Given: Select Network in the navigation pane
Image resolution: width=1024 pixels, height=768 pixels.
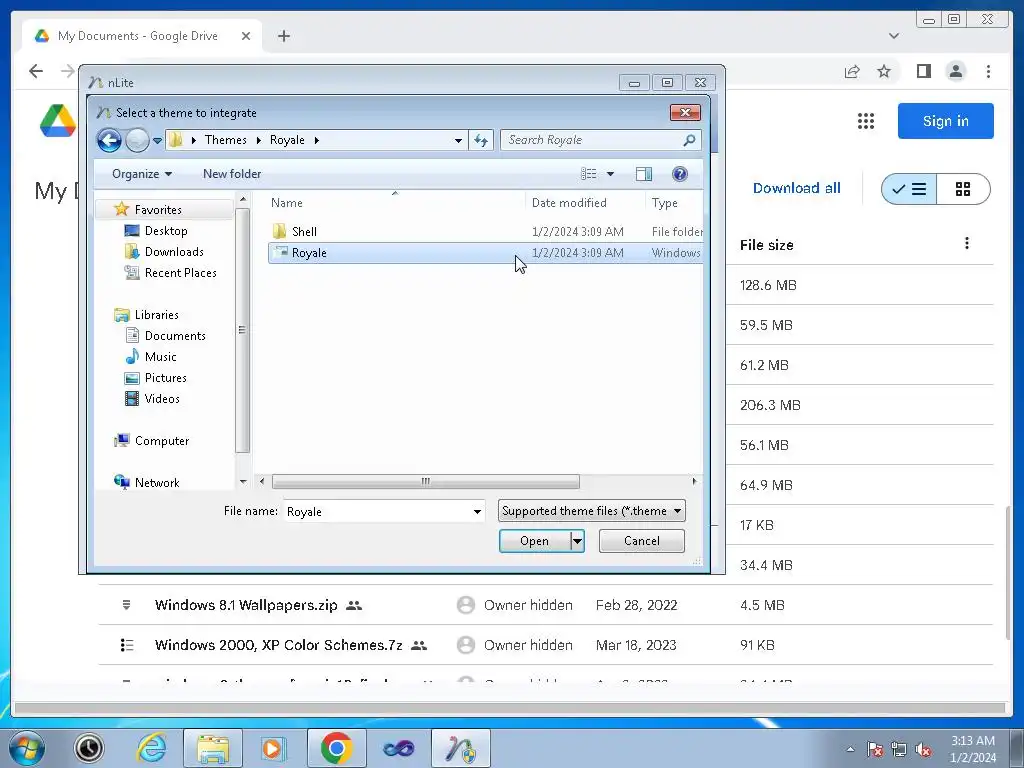Looking at the screenshot, I should click(157, 483).
